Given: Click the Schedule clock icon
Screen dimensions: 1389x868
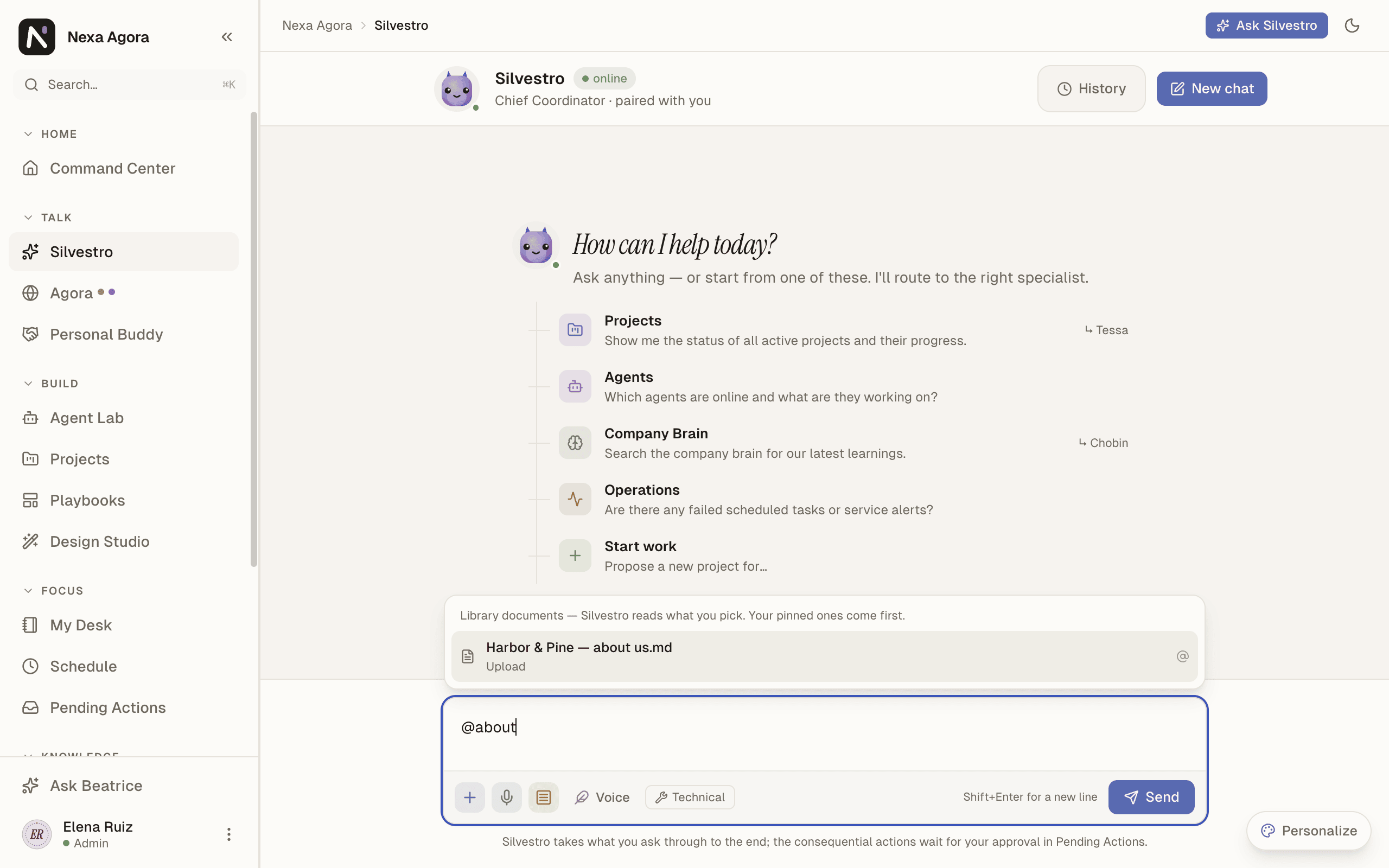Looking at the screenshot, I should pyautogui.click(x=30, y=666).
